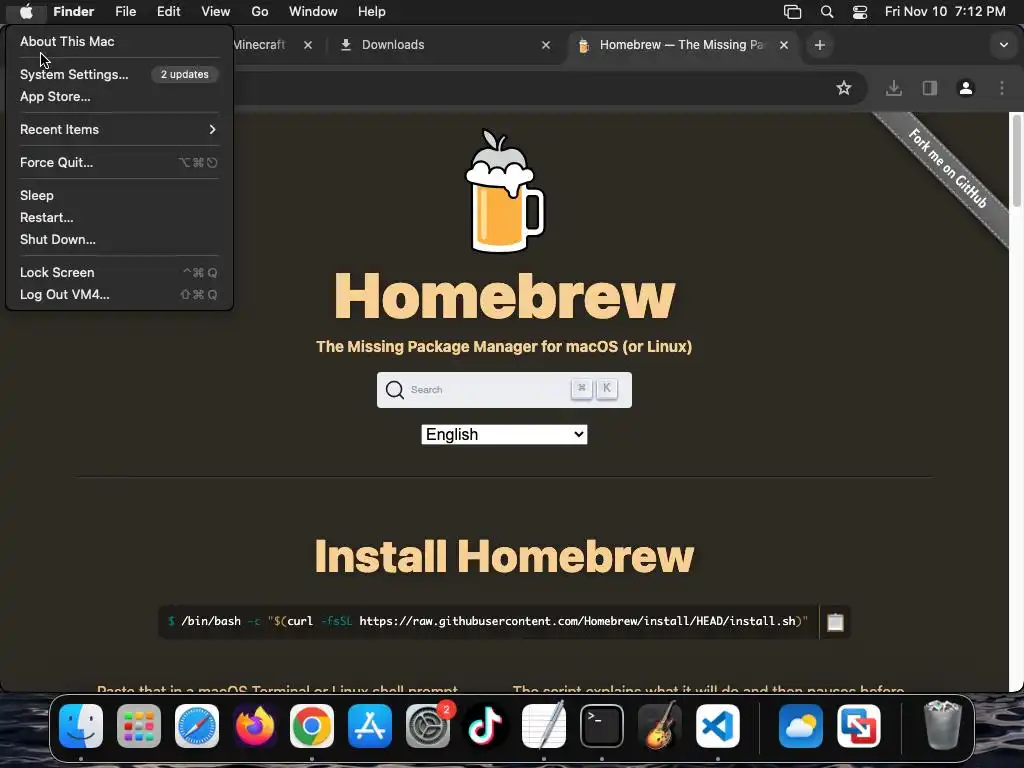Open the Window menu
The width and height of the screenshot is (1024, 768).
point(313,11)
